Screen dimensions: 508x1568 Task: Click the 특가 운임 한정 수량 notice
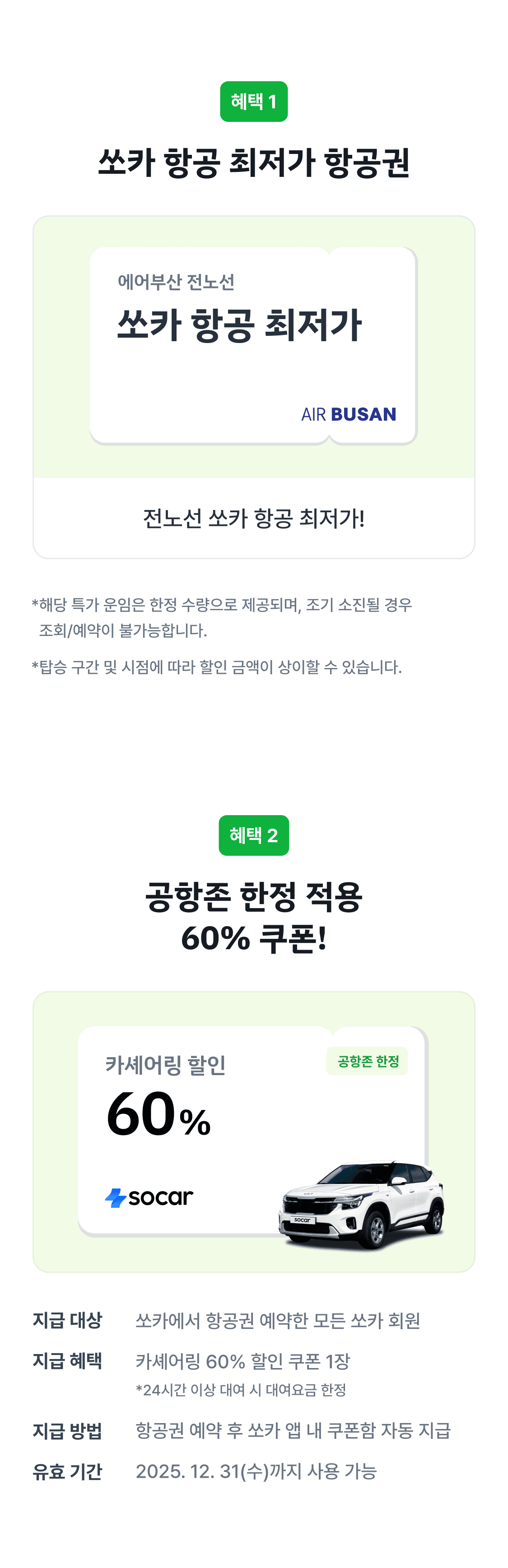pos(222,617)
